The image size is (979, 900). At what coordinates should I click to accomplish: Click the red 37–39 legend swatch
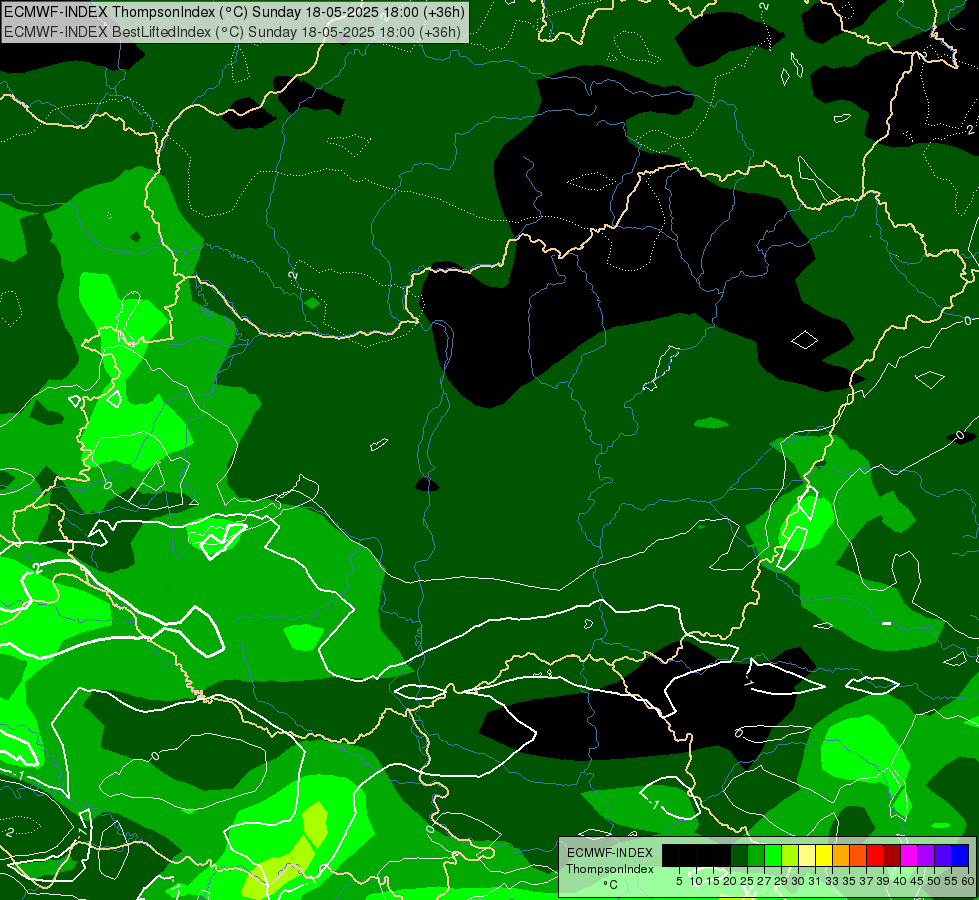(x=875, y=856)
